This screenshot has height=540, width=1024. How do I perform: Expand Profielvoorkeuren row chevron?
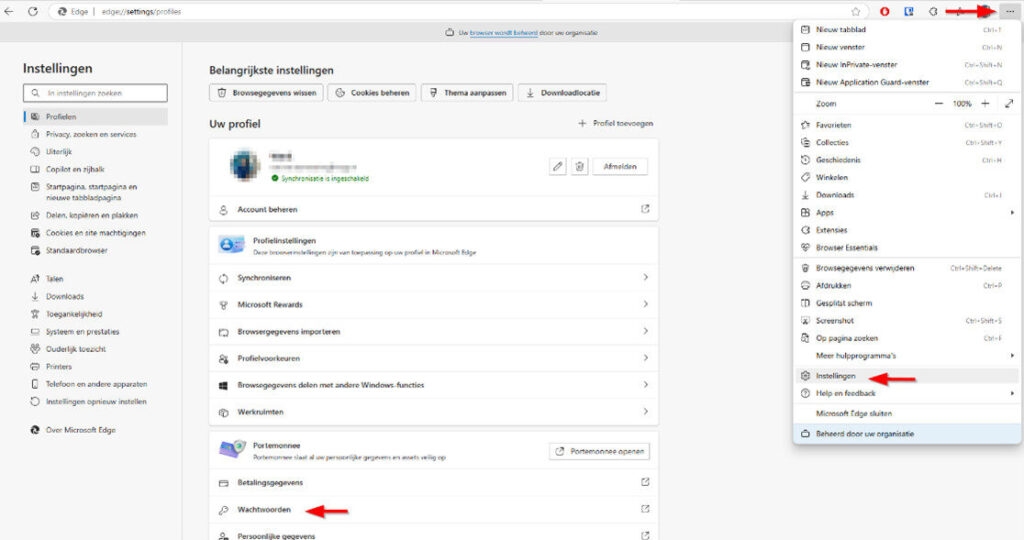click(x=645, y=358)
